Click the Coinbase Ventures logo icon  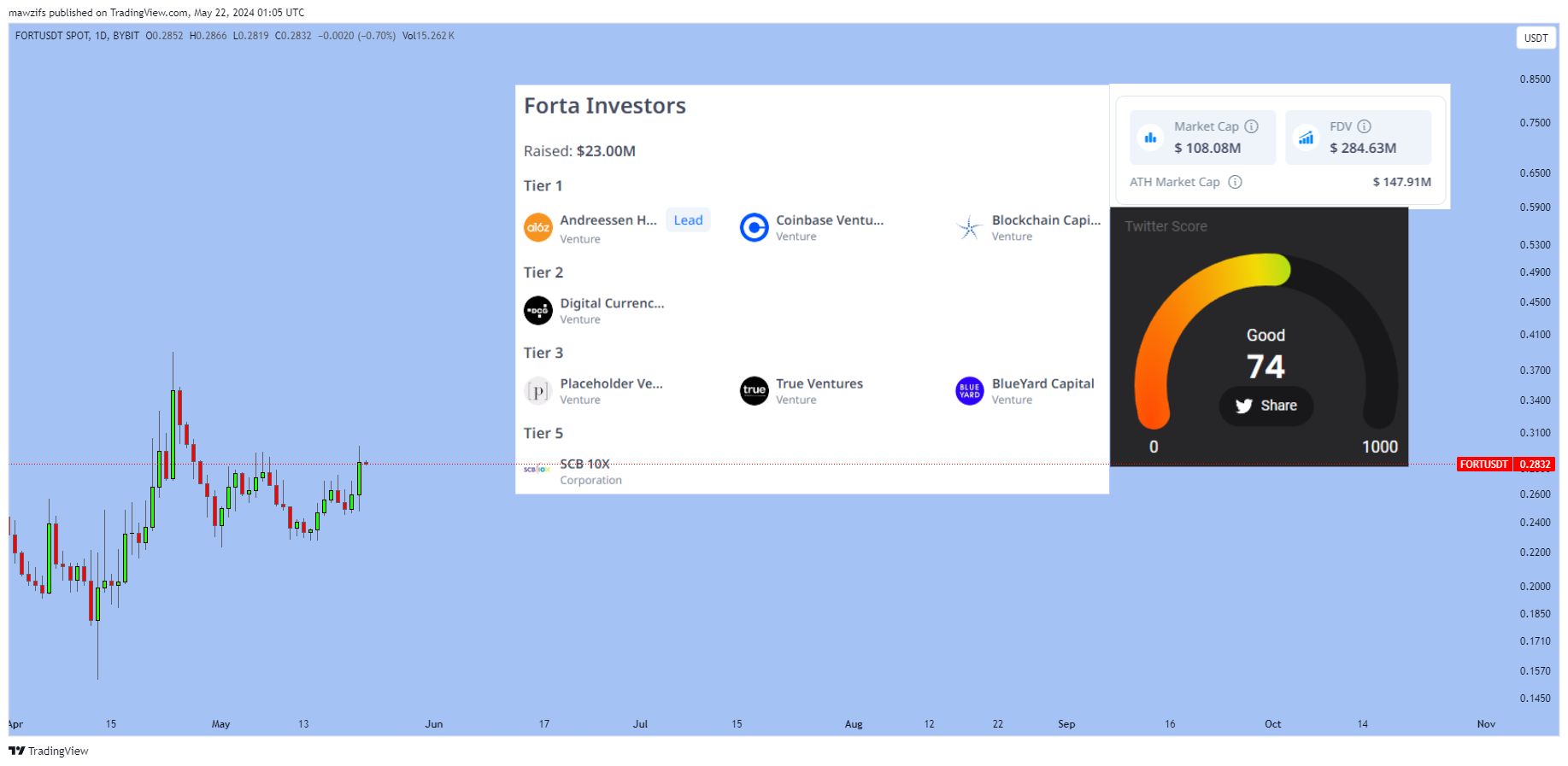[754, 227]
